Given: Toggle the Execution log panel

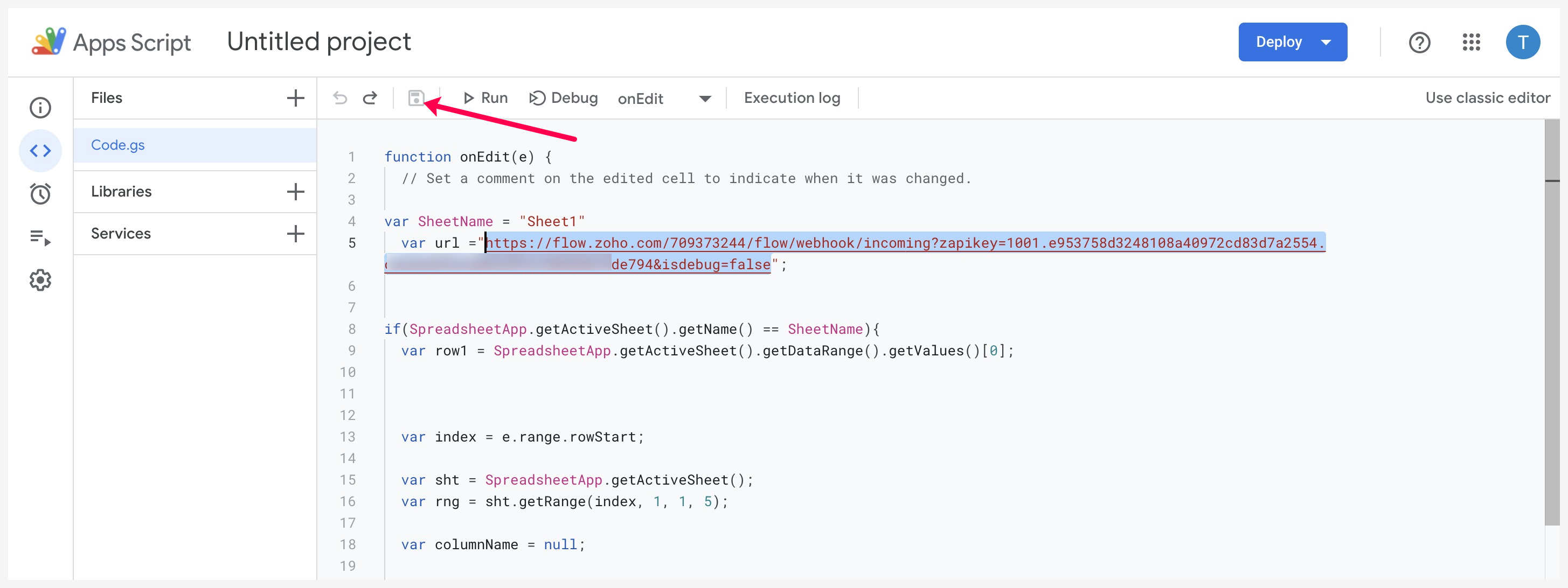Looking at the screenshot, I should (x=792, y=98).
